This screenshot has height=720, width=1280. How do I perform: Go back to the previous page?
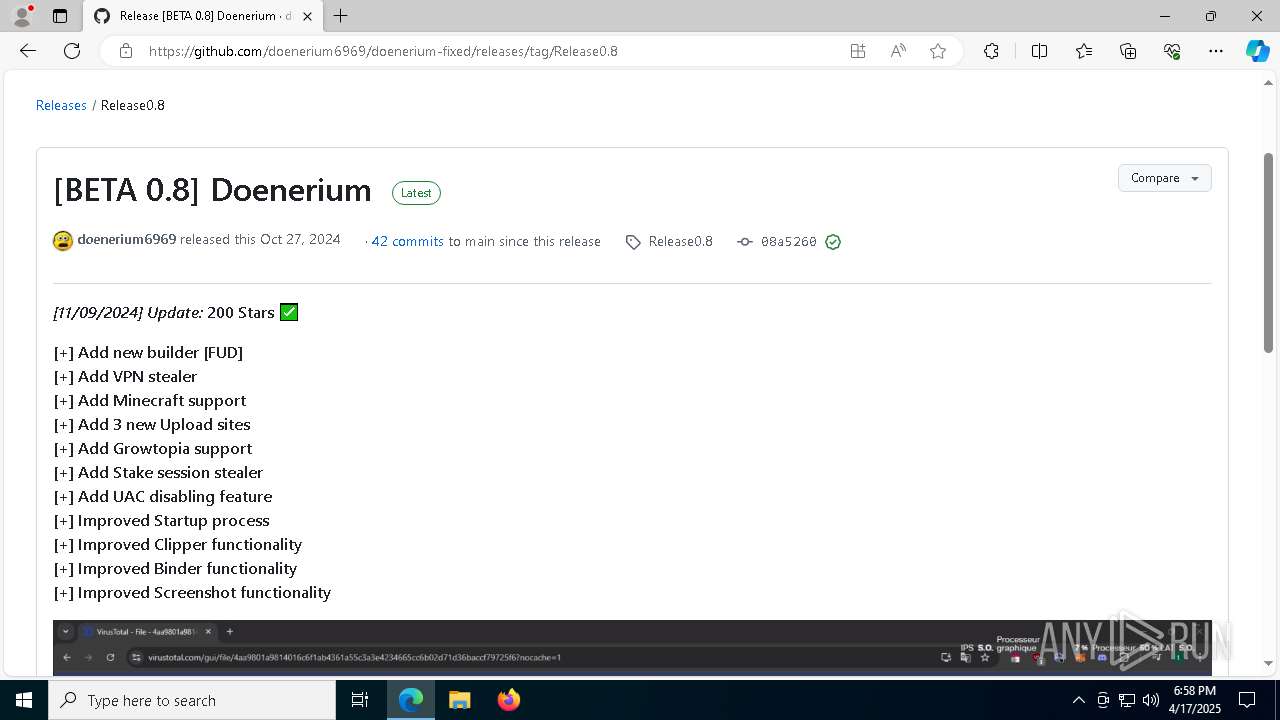(x=28, y=51)
